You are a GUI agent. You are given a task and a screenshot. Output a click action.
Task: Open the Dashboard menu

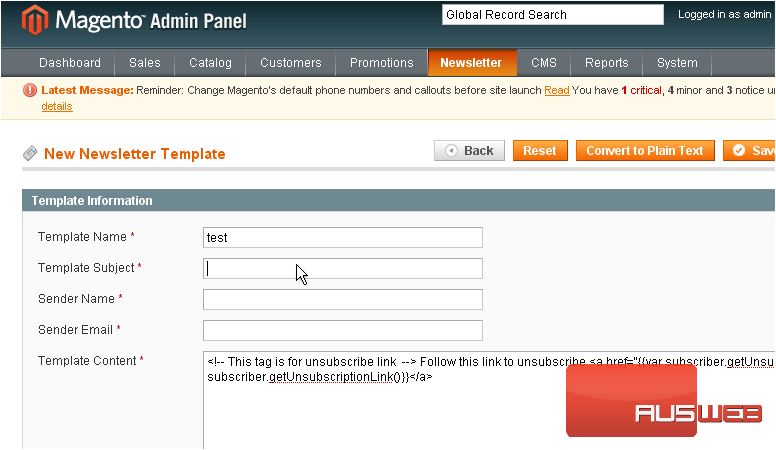click(70, 63)
